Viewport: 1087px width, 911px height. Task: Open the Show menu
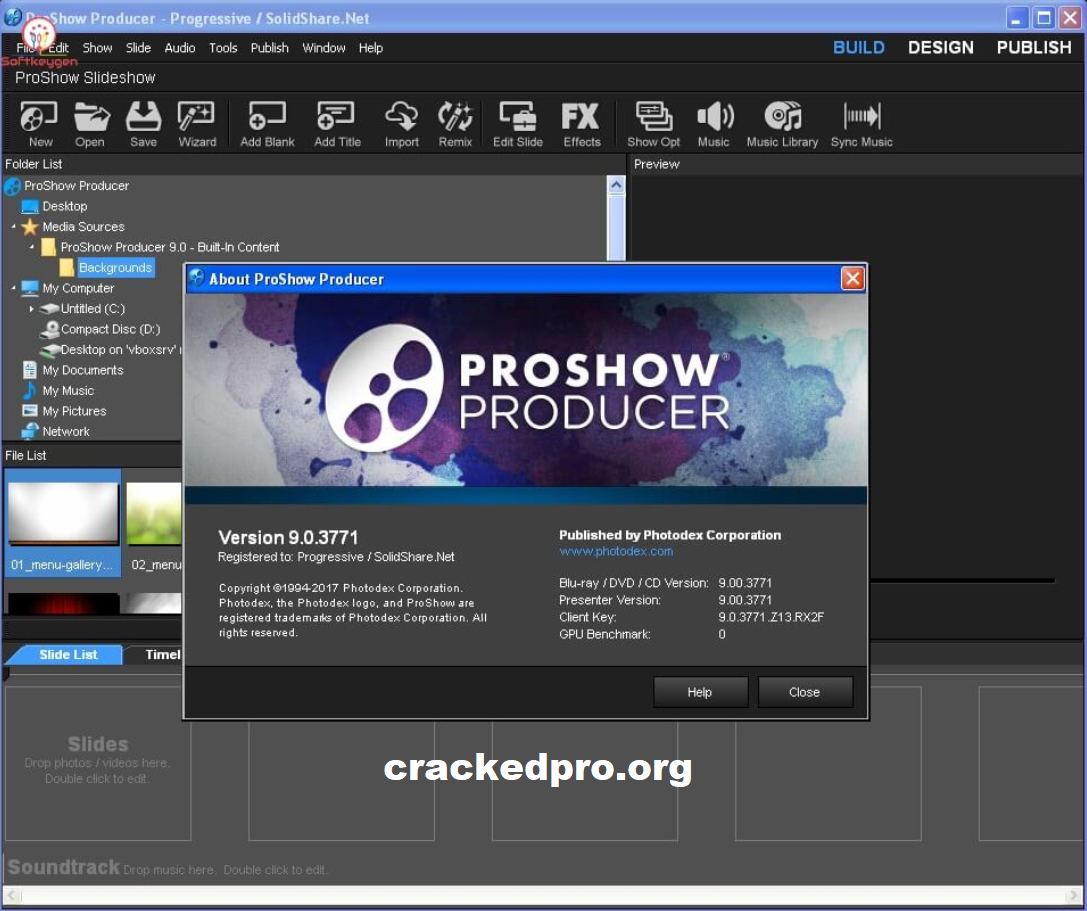97,48
